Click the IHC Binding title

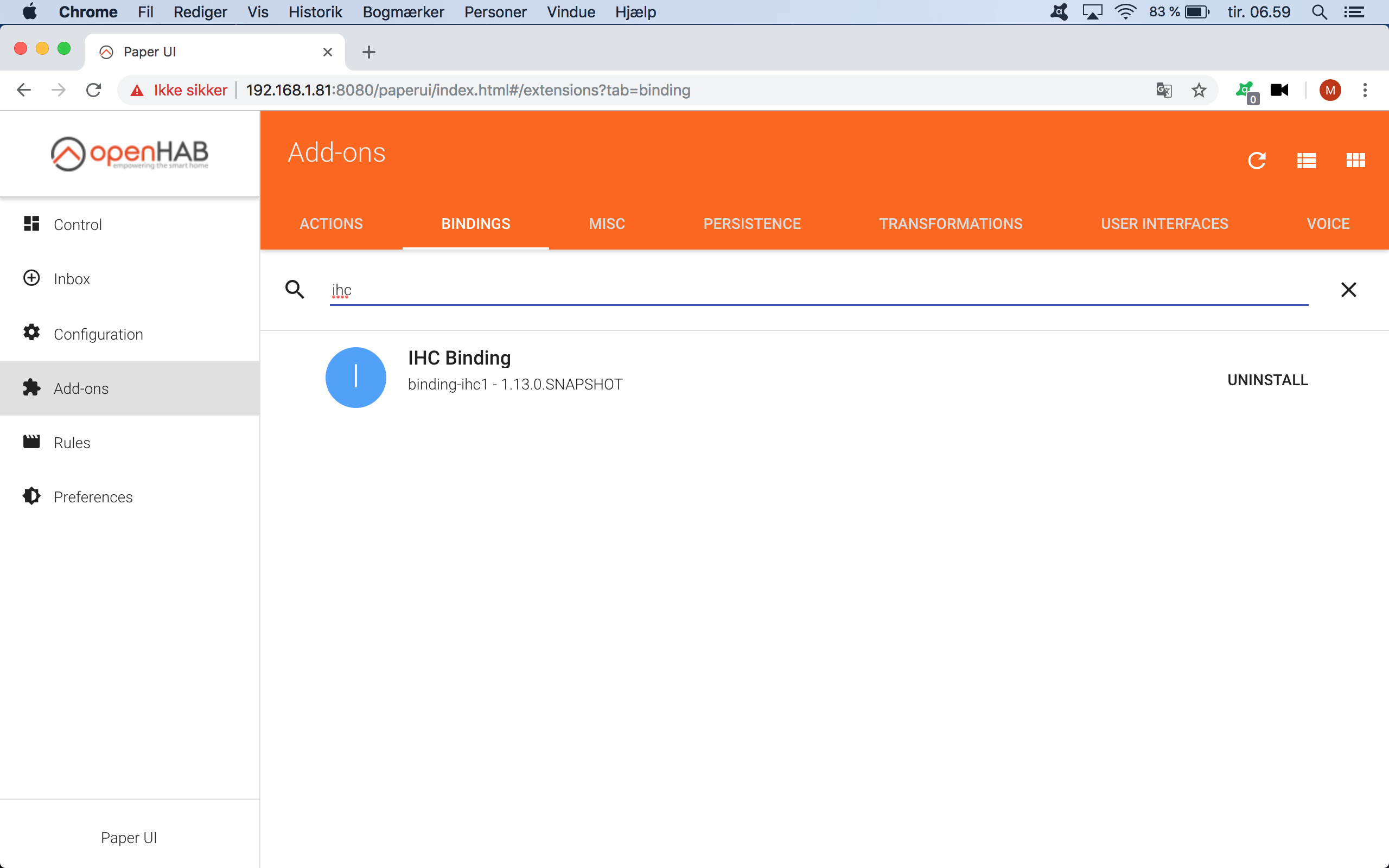coord(459,358)
